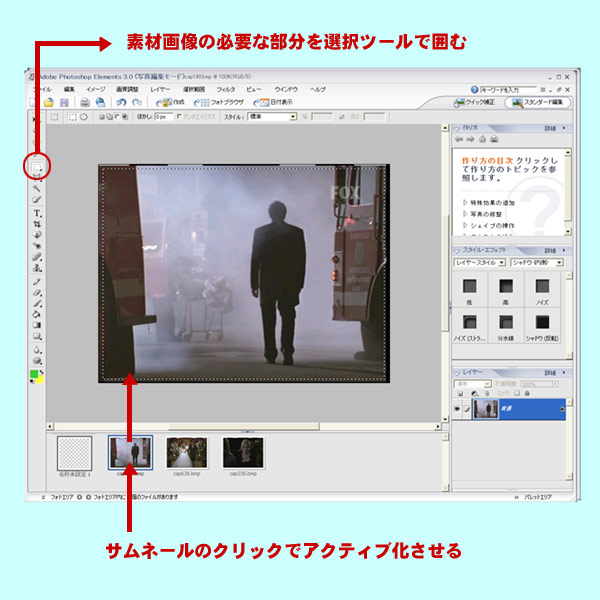
Task: Collapse the 作り方 panel
Action: 456,129
